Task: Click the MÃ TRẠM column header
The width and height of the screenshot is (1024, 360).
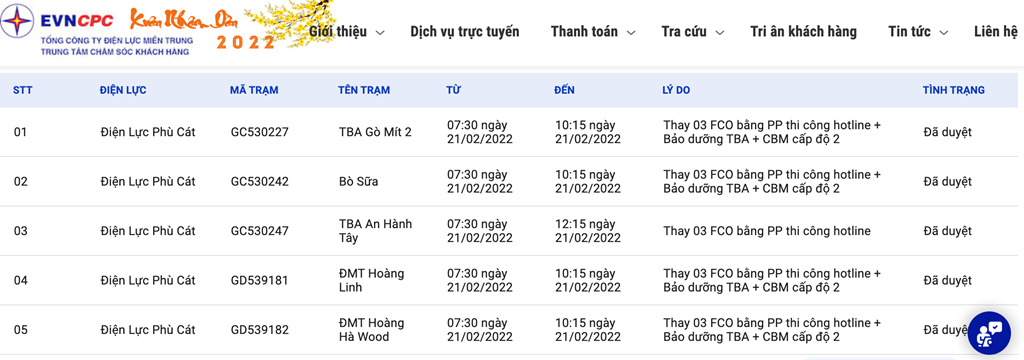Action: [254, 90]
